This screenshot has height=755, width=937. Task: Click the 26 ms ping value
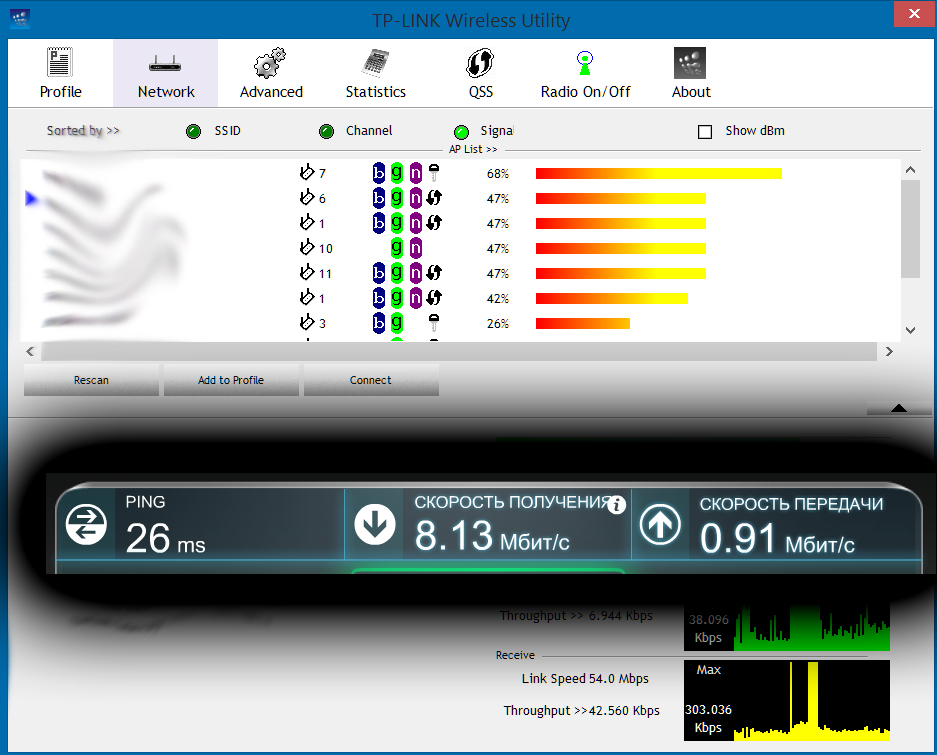click(x=166, y=538)
